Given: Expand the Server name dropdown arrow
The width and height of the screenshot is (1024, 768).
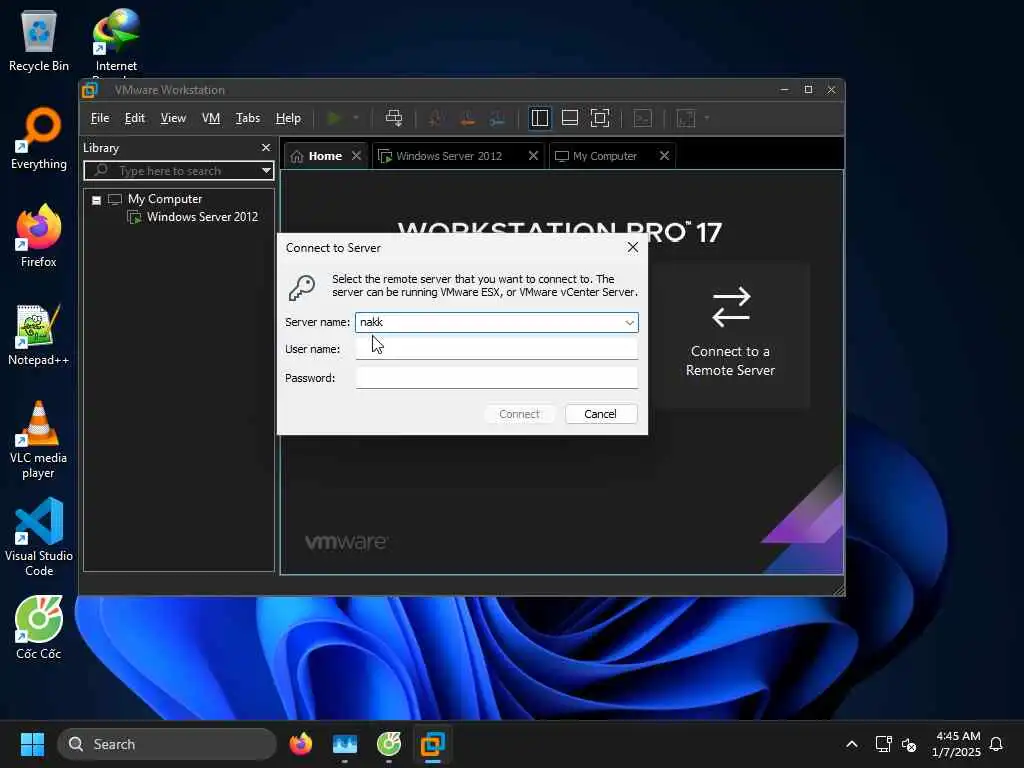Looking at the screenshot, I should [629, 322].
